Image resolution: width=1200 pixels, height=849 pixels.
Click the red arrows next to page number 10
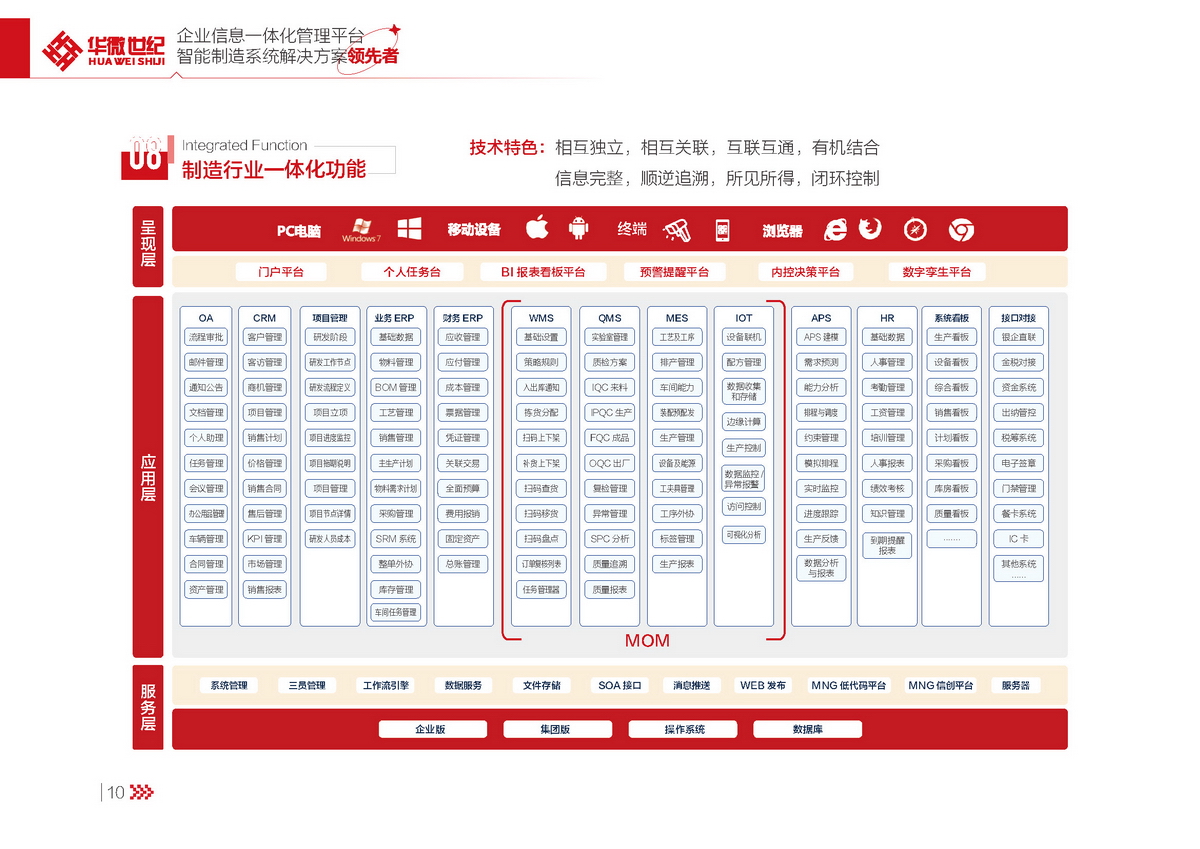point(142,794)
